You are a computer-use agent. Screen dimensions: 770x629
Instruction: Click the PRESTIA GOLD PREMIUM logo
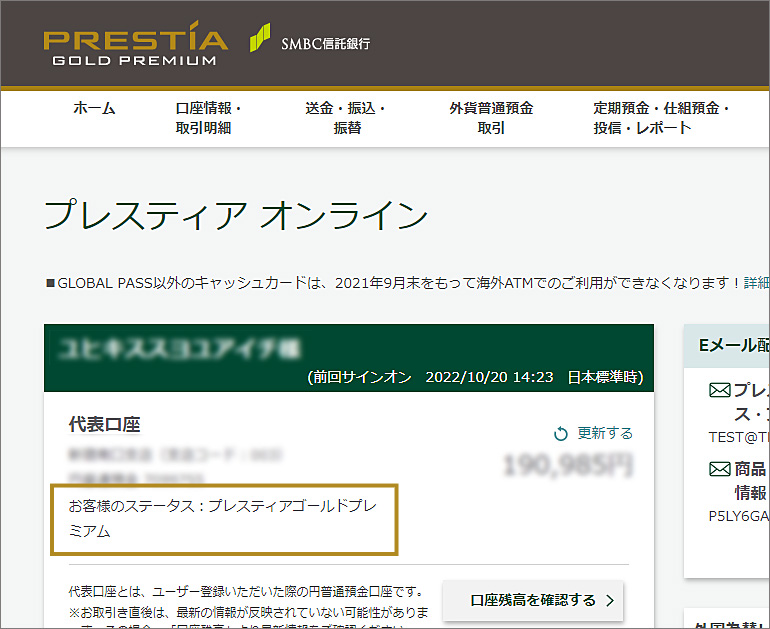click(136, 44)
